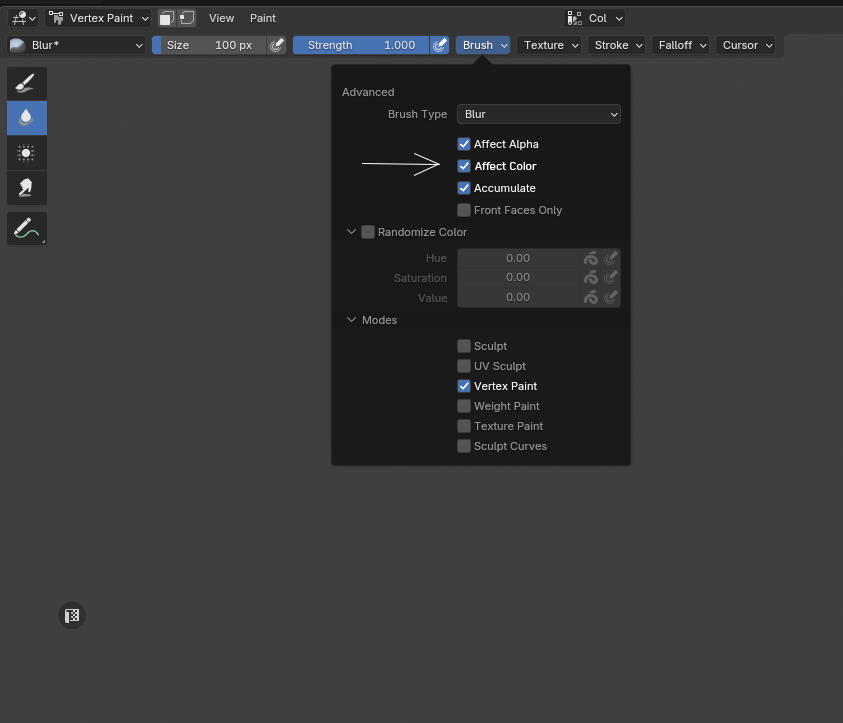Click the Saturation pen pressure icon
Image resolution: width=843 pixels, height=723 pixels.
(x=610, y=277)
